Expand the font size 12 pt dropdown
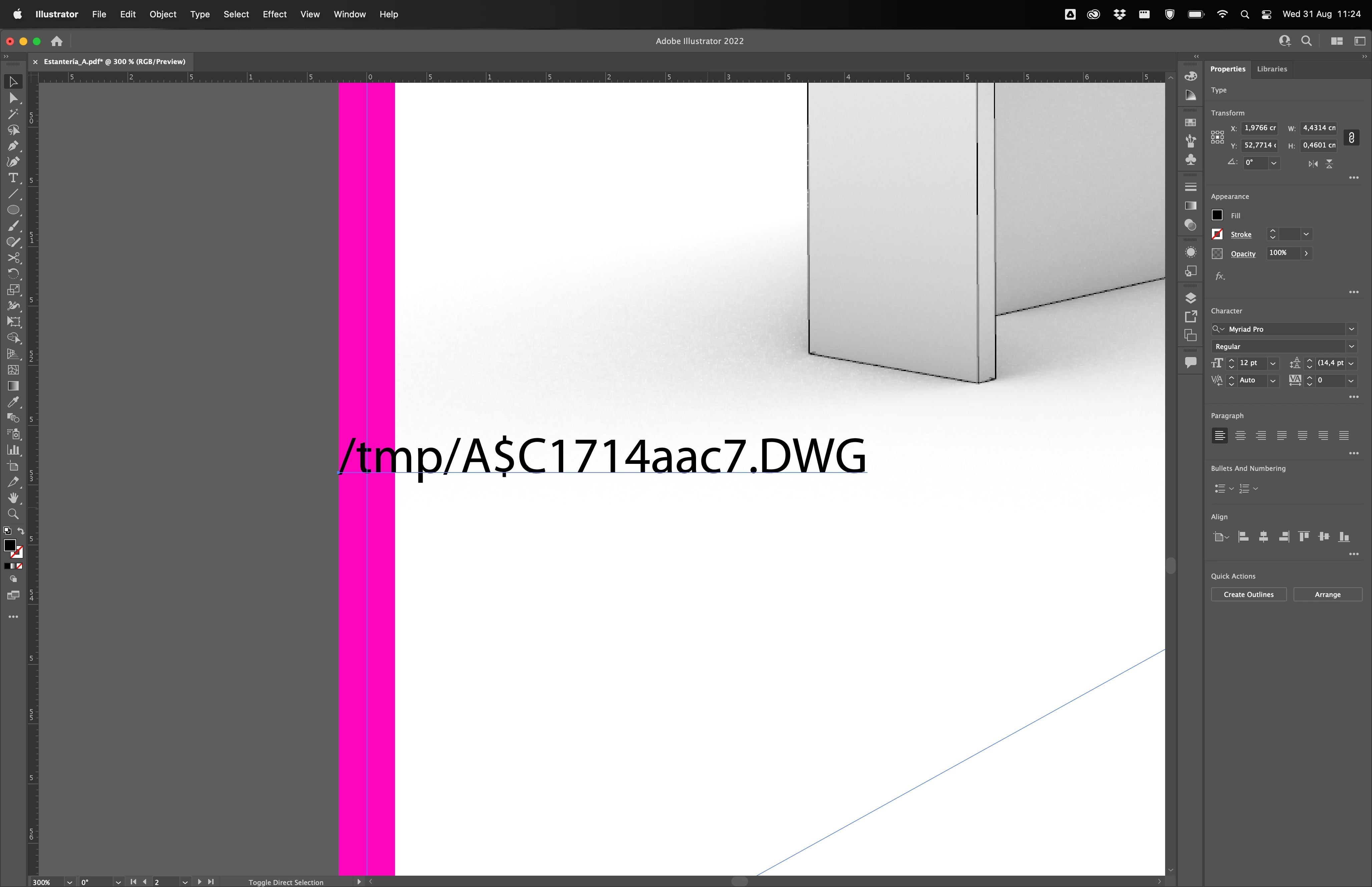This screenshot has height=887, width=1372. click(x=1273, y=363)
